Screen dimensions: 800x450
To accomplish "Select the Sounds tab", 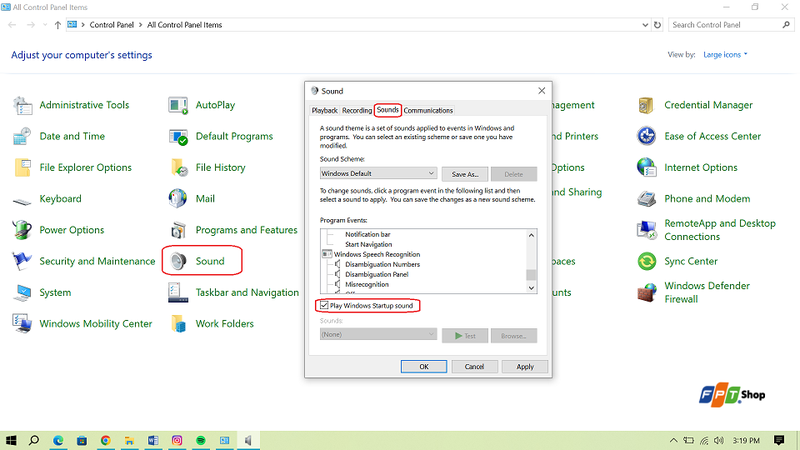I will (388, 110).
